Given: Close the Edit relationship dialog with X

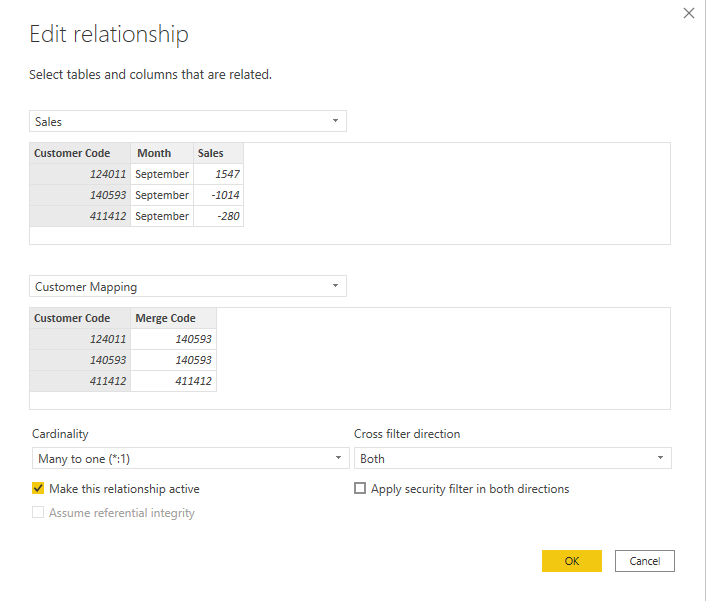Looking at the screenshot, I should point(688,13).
